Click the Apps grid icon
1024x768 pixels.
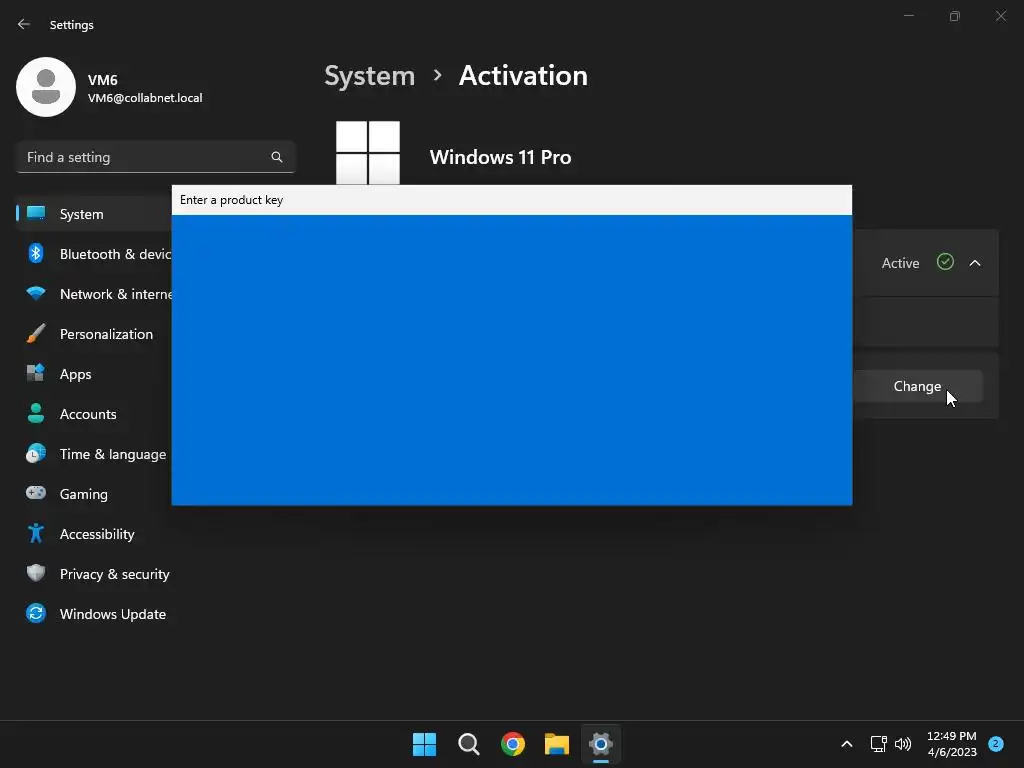pyautogui.click(x=36, y=373)
